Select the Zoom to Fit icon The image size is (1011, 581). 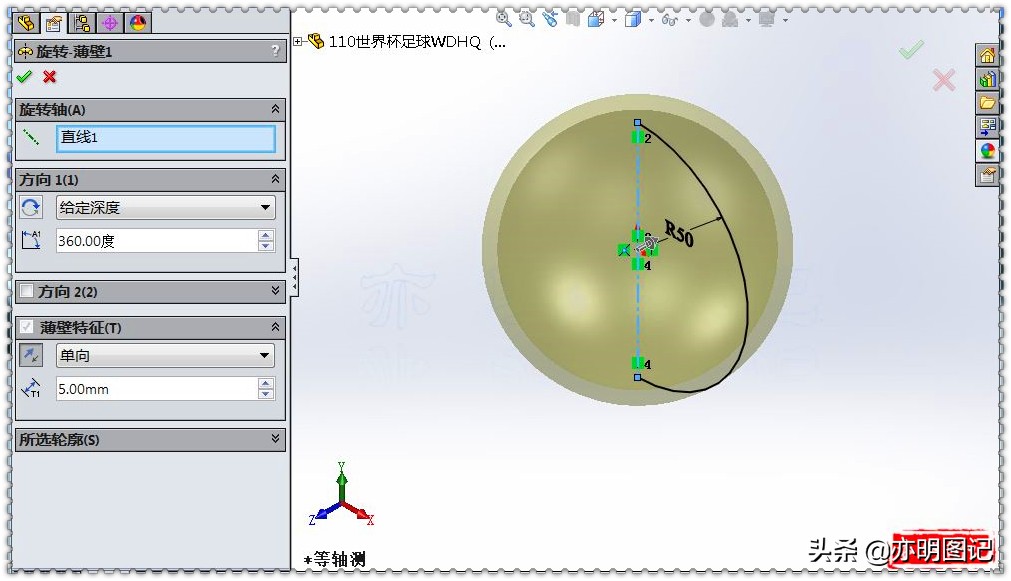tap(502, 19)
